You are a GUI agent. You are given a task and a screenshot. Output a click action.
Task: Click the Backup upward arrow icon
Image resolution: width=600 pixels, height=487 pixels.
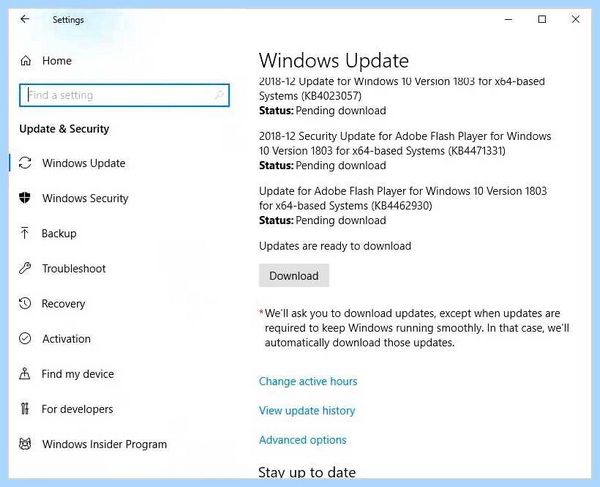tap(25, 233)
